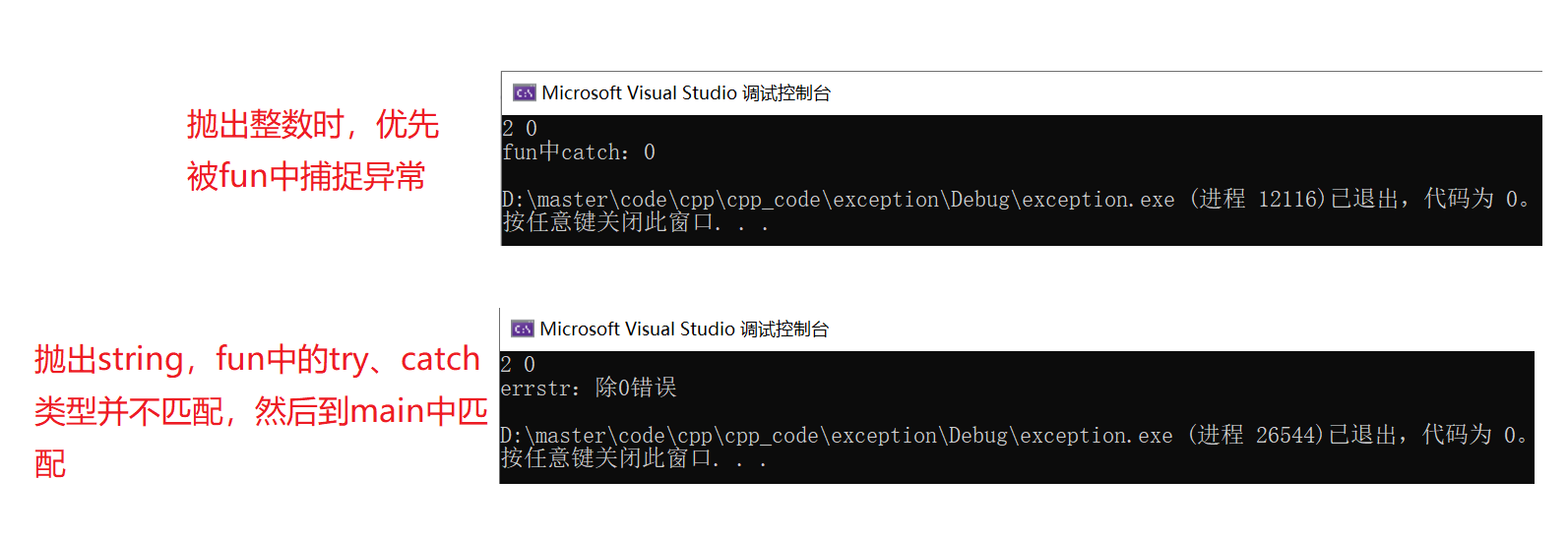Click the exit code text '代码为 0' after 26544
1568x539 pixels.
(x=1469, y=435)
